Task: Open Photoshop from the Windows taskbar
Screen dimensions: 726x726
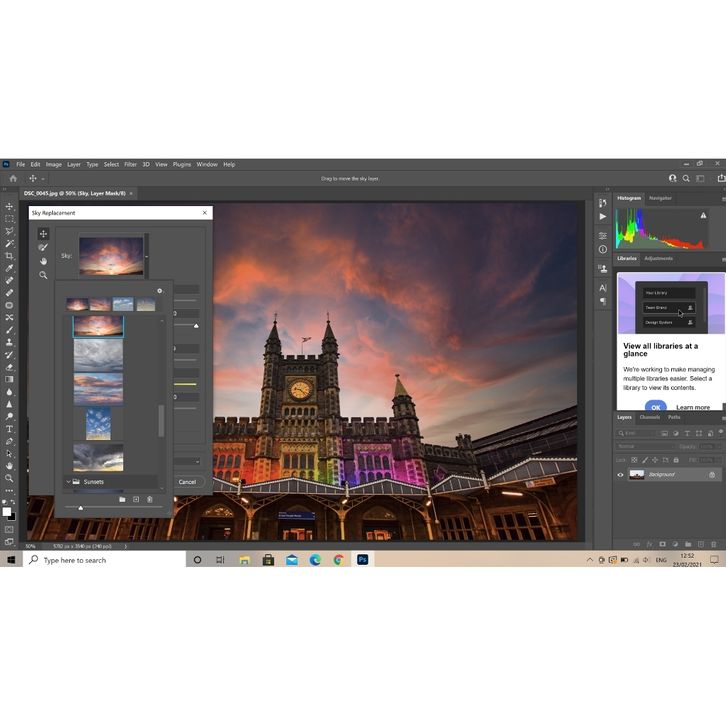Action: click(x=362, y=560)
